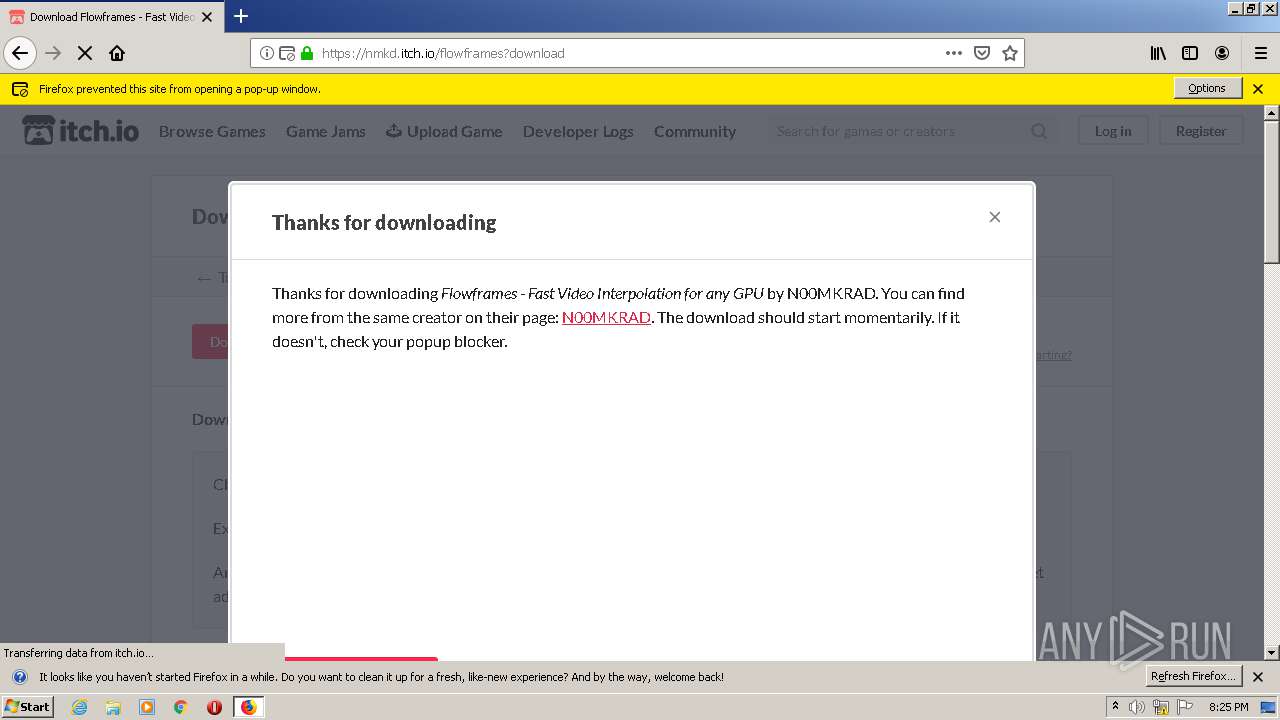Click the pop-up blocked notification icon
This screenshot has height=720, width=1280.
pos(20,89)
